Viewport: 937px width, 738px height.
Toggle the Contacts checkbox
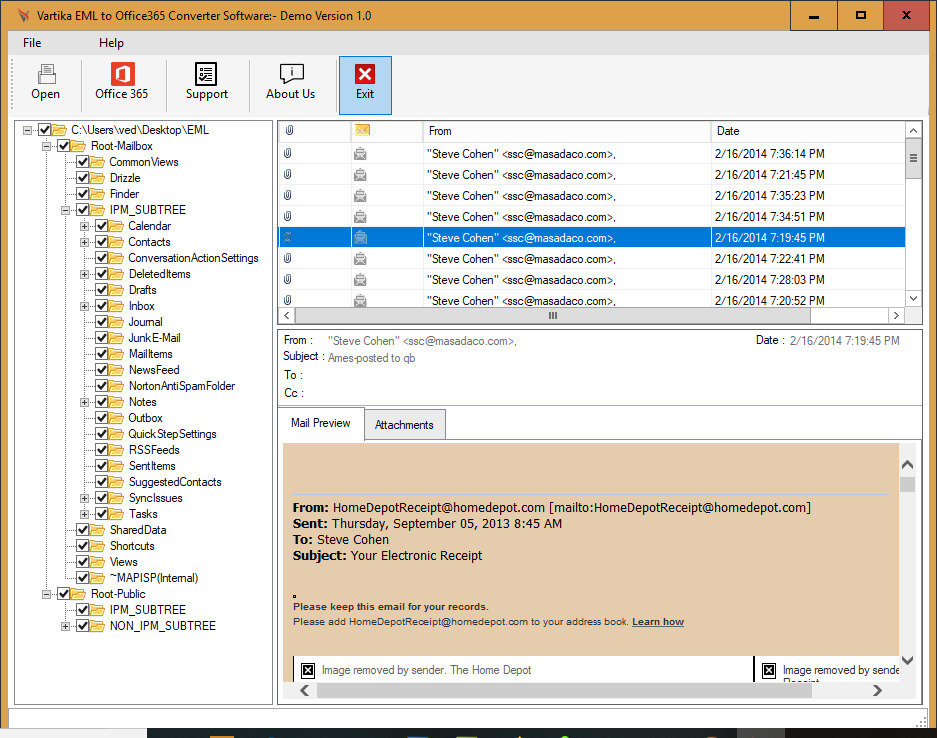pos(102,242)
